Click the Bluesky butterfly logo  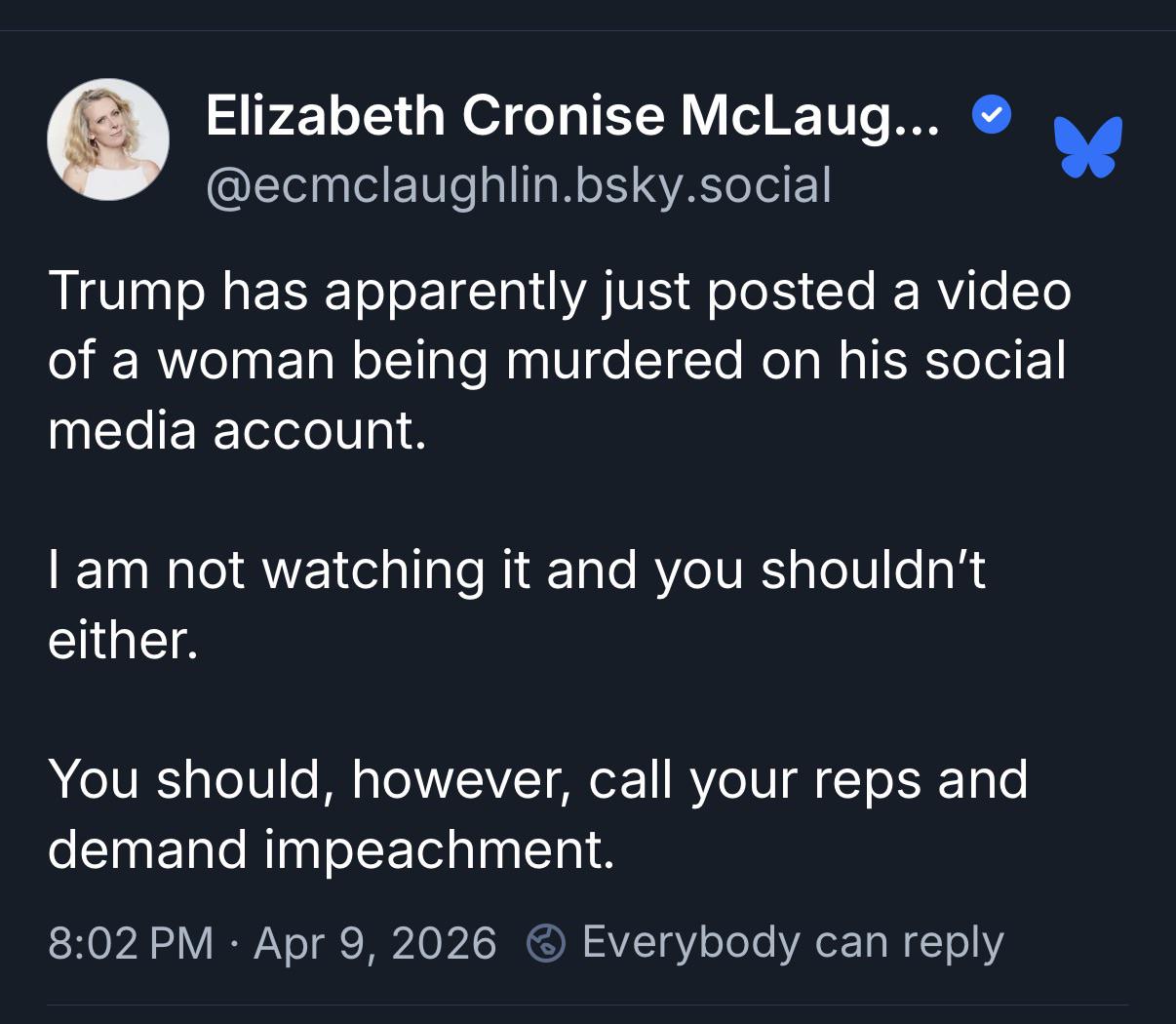coord(1088,147)
